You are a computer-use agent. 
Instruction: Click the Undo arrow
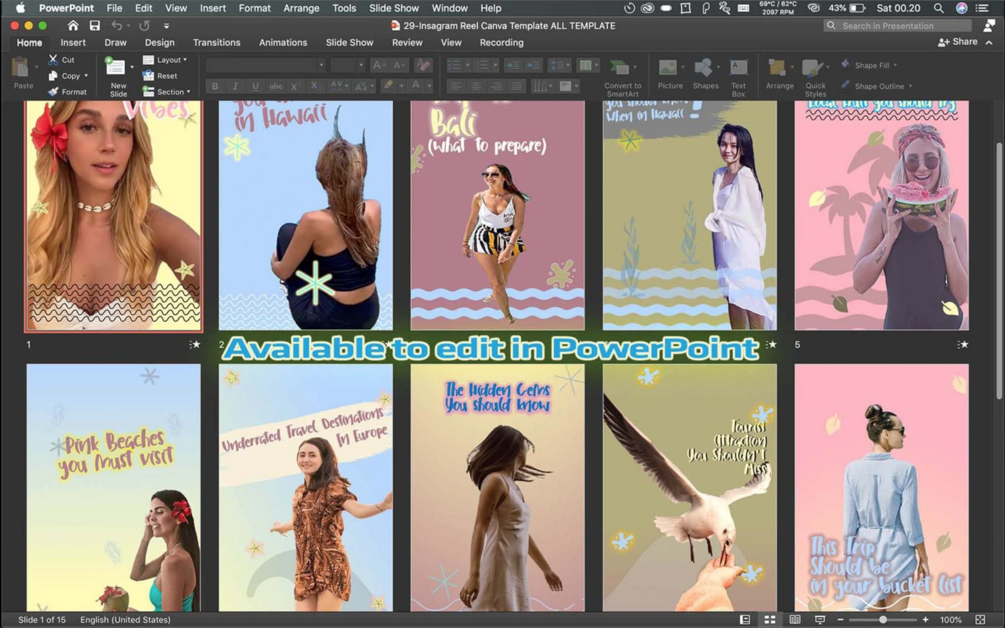point(116,26)
